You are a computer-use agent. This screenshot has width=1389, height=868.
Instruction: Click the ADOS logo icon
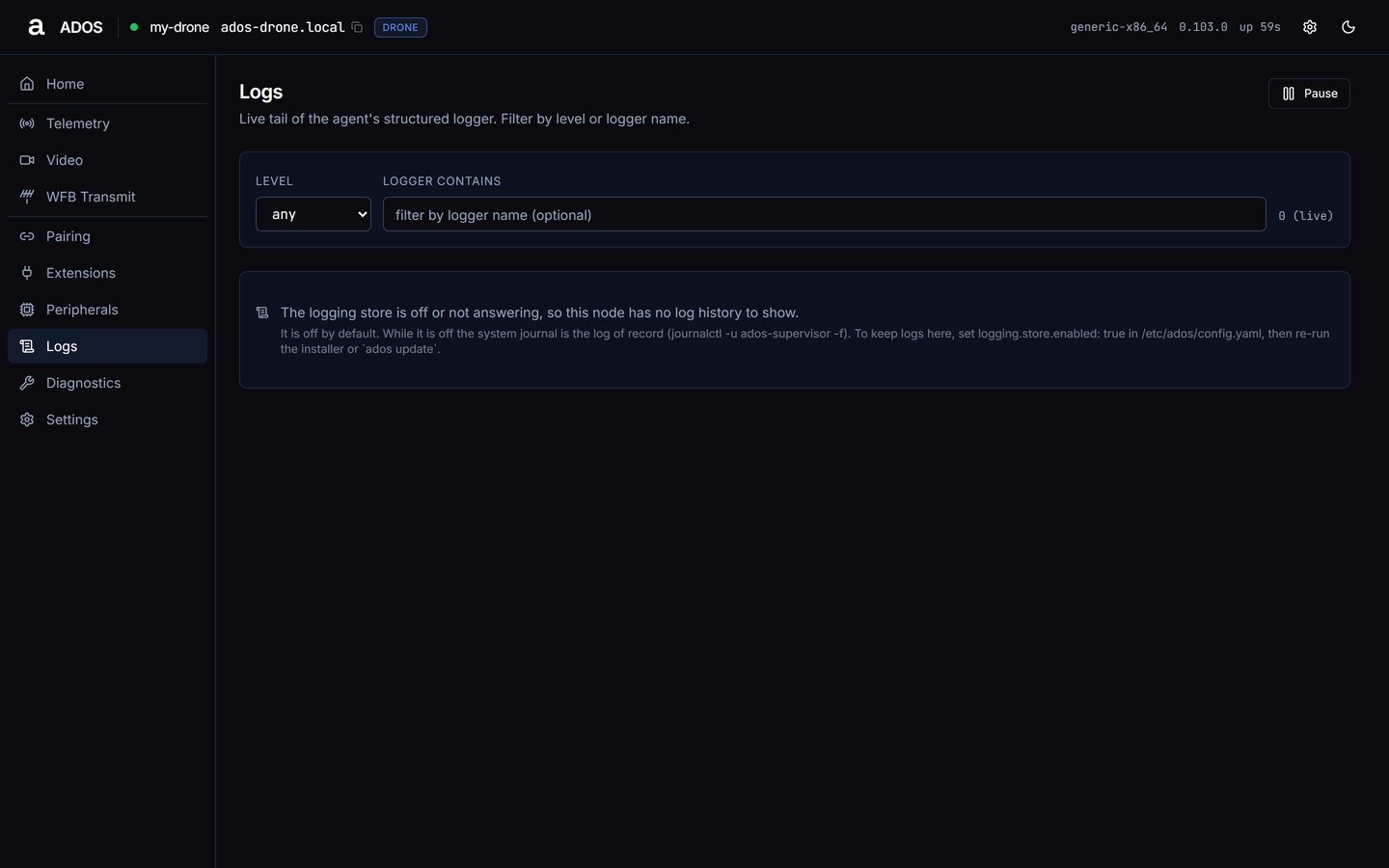tap(37, 27)
